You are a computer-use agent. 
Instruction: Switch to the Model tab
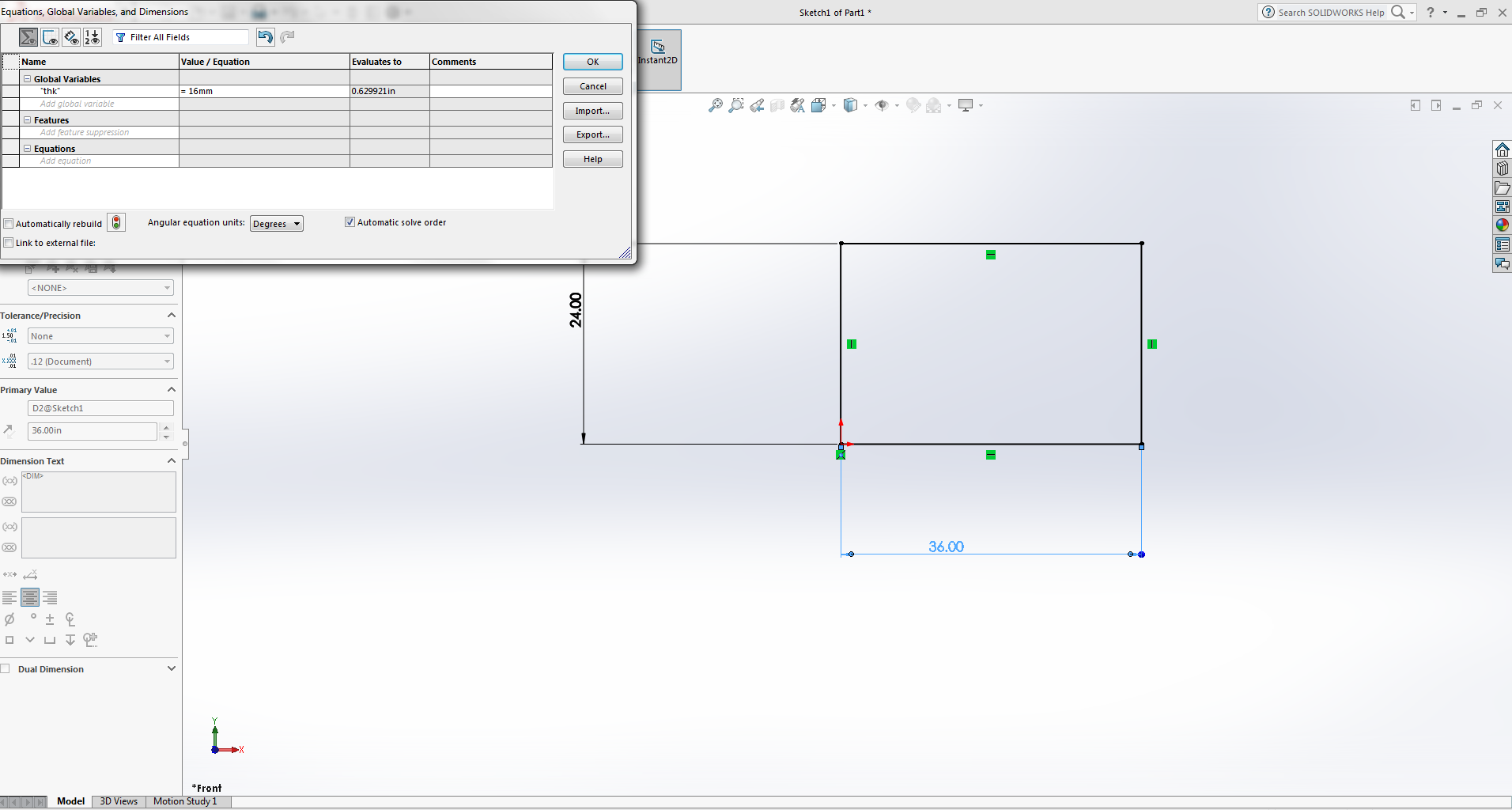pos(70,801)
